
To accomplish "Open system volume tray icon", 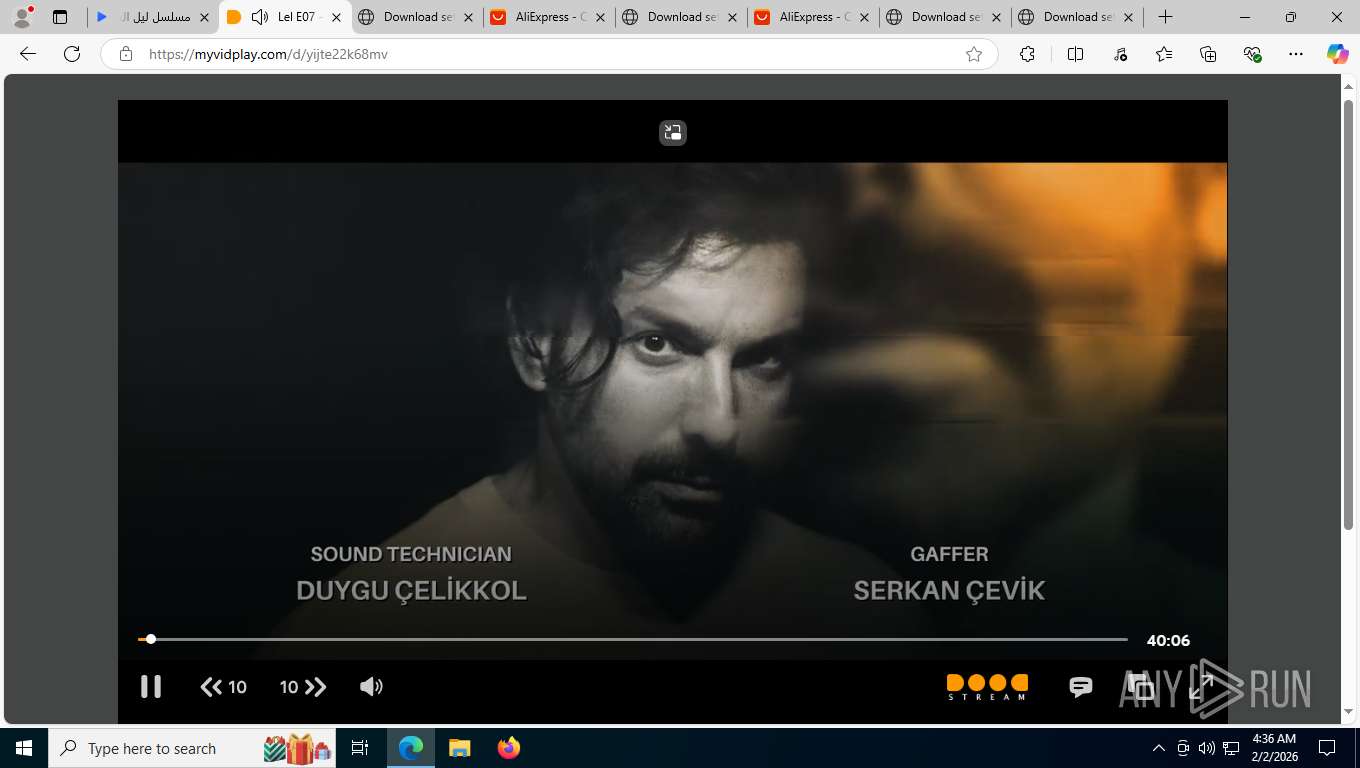I will [x=1207, y=748].
